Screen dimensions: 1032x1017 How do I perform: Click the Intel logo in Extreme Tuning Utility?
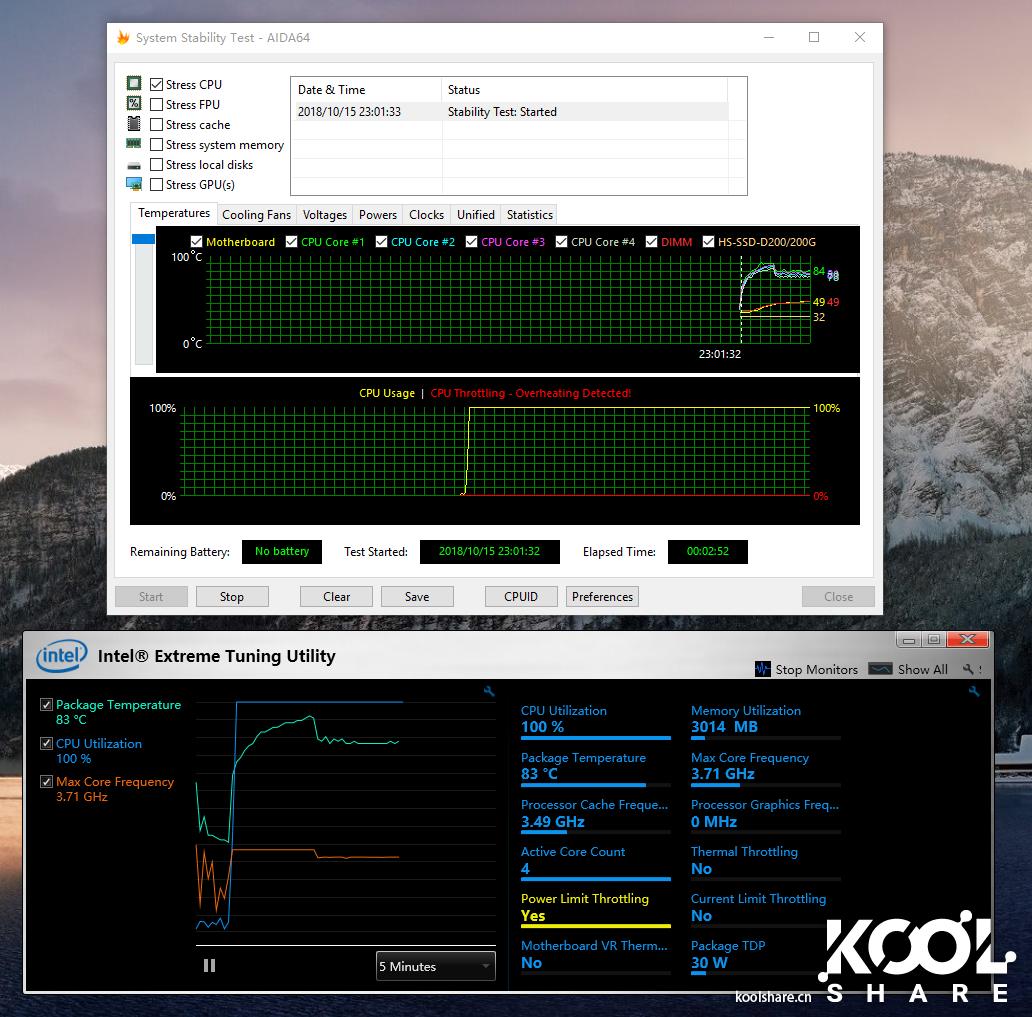tap(61, 656)
